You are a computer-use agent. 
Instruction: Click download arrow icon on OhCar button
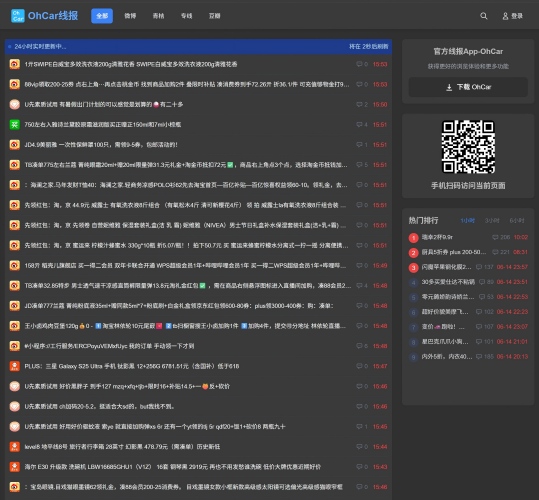tap(449, 87)
